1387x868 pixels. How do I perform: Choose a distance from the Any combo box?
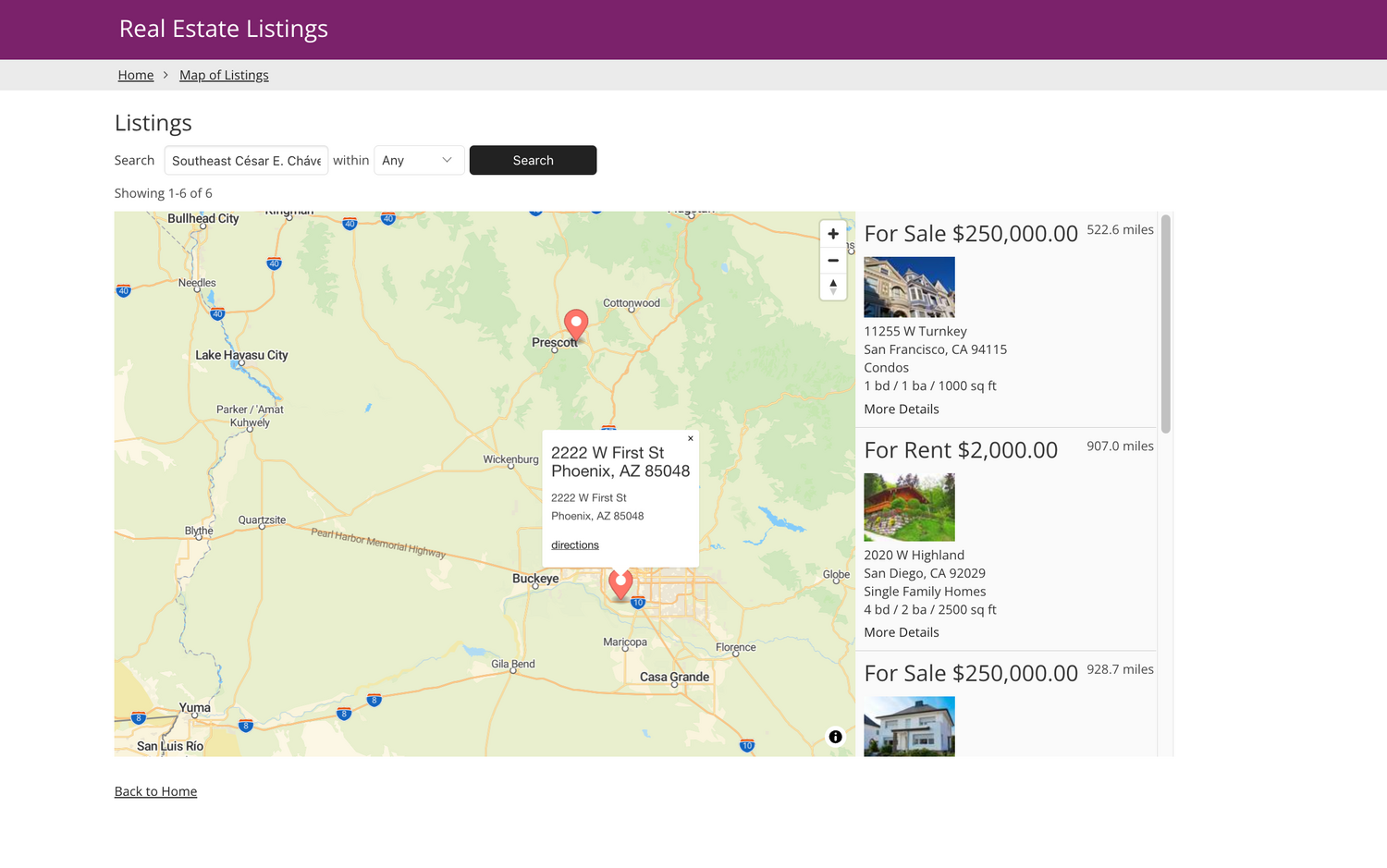(x=418, y=160)
